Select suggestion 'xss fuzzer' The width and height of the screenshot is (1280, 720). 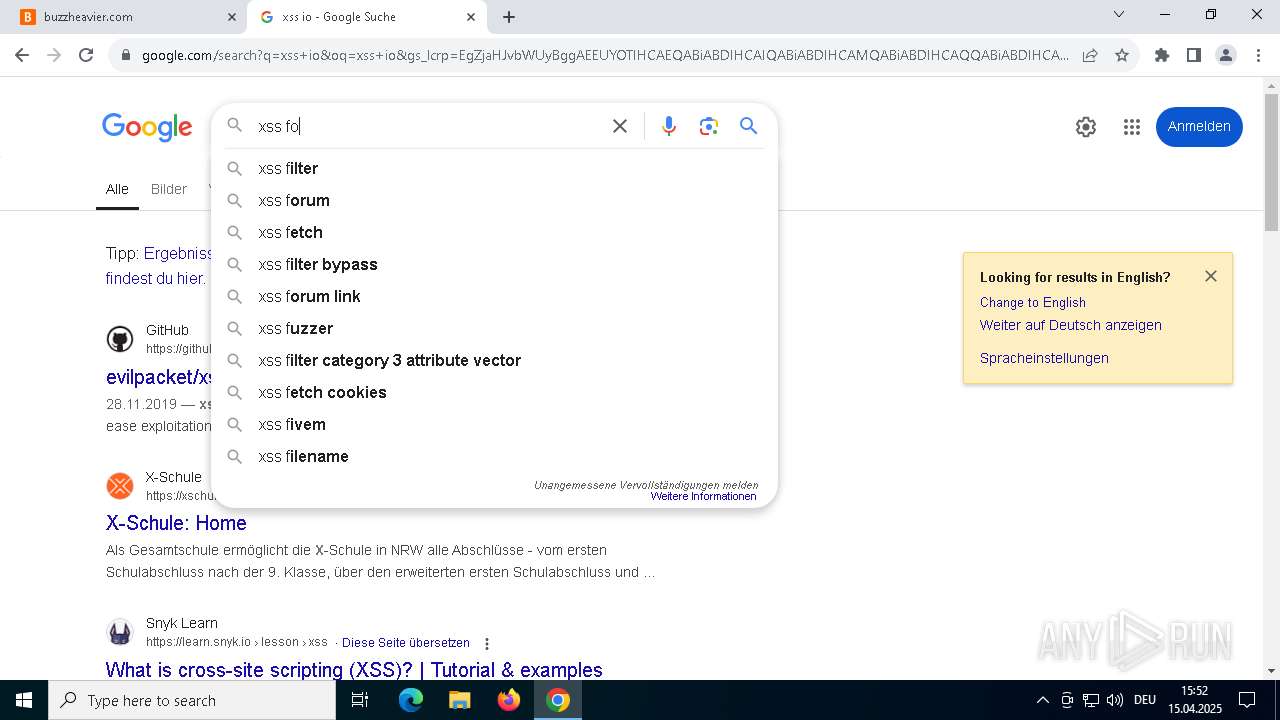(x=495, y=328)
